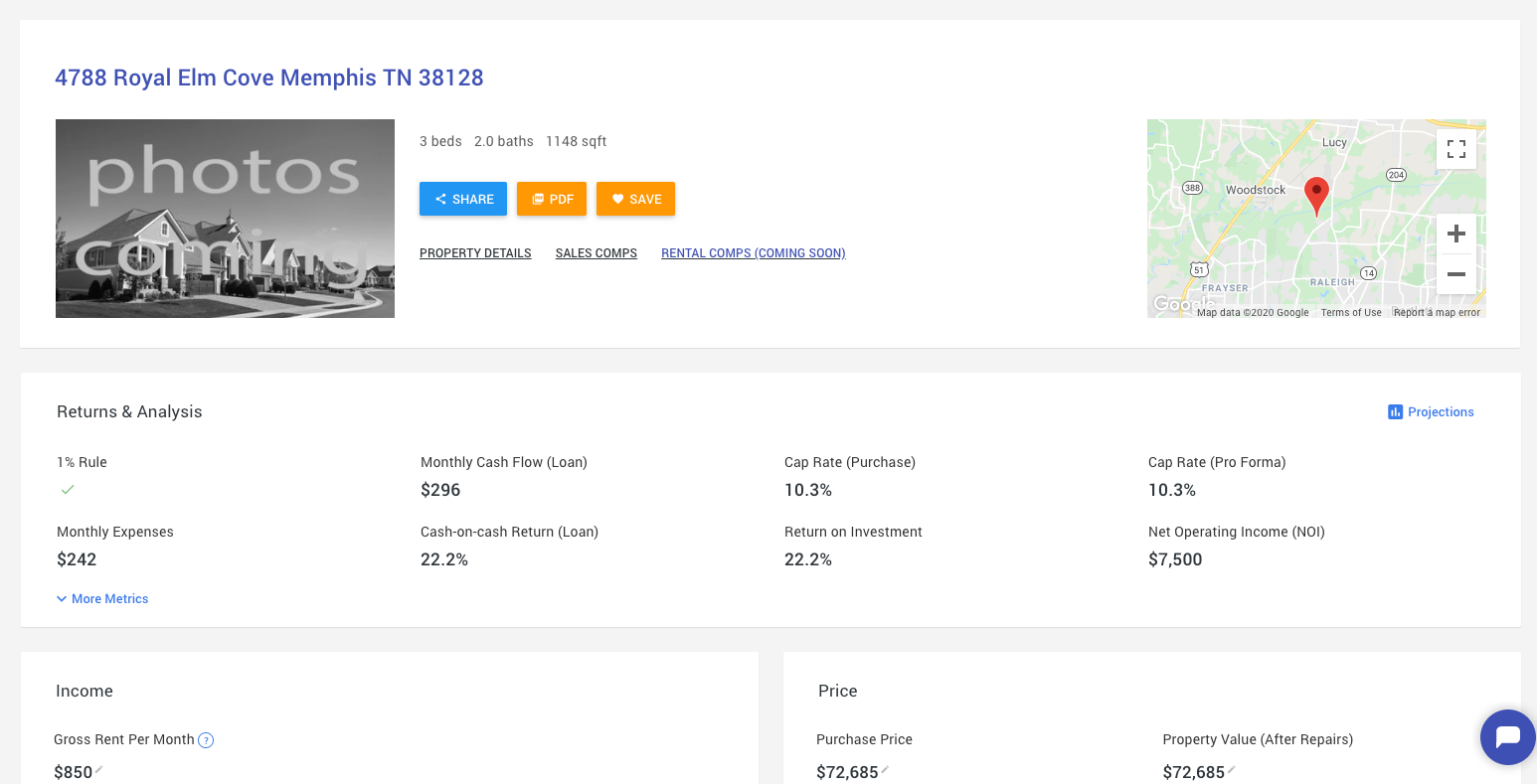
Task: Share this property listing
Action: 463,199
